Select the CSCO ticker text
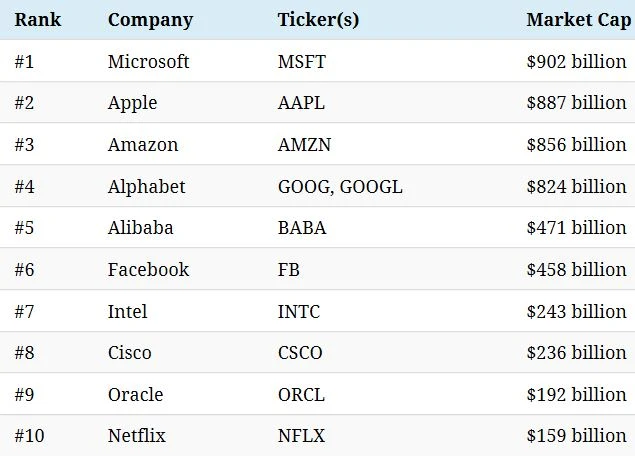The height and width of the screenshot is (463, 635). (x=300, y=353)
